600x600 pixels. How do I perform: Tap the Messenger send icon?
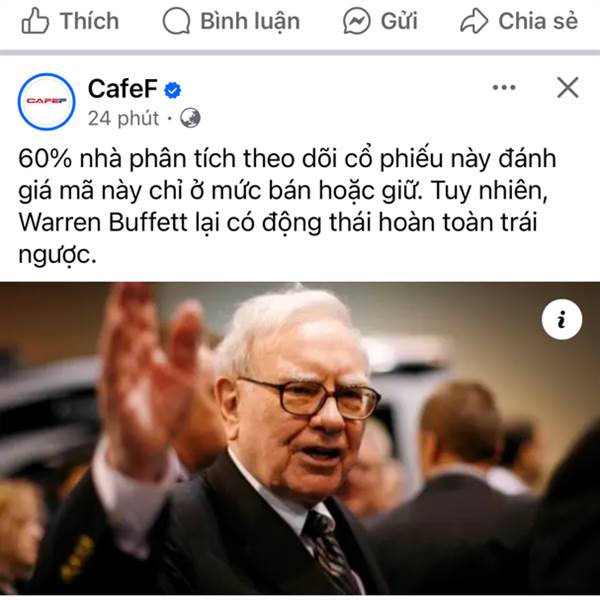[x=357, y=21]
